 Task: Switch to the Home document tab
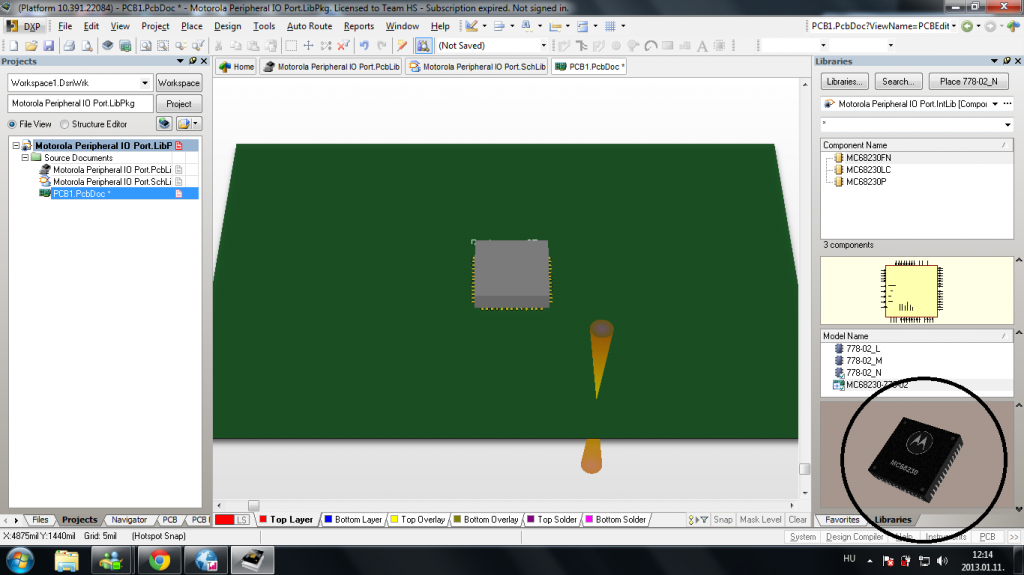tap(237, 67)
